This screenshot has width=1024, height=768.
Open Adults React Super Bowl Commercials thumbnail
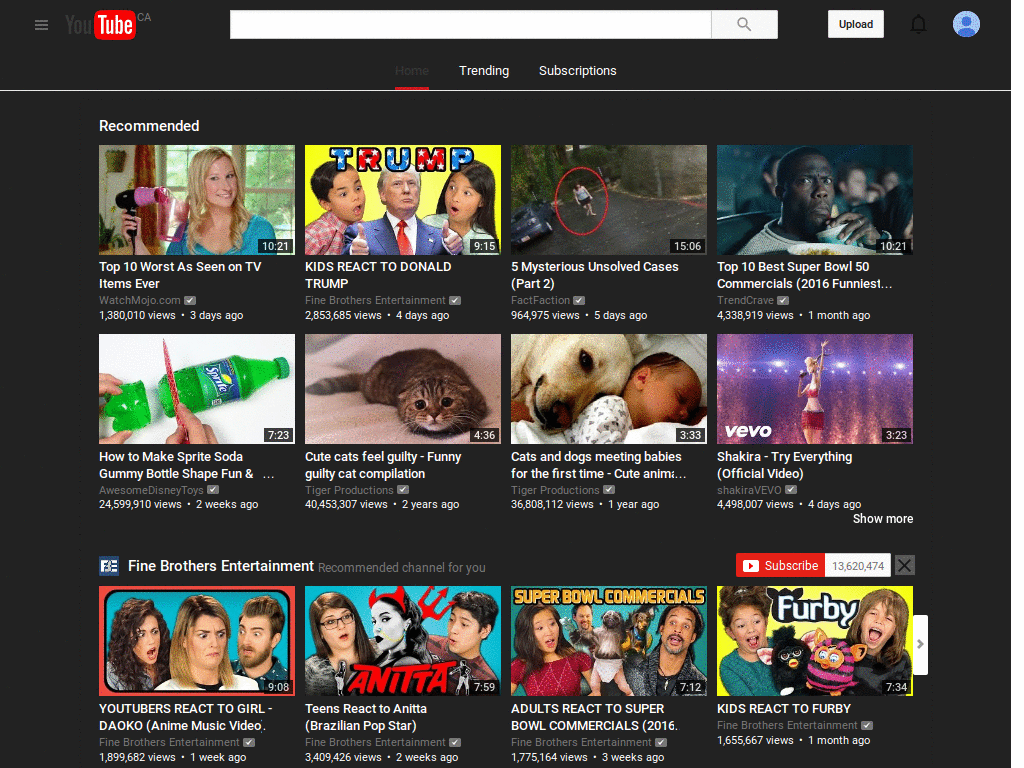609,641
